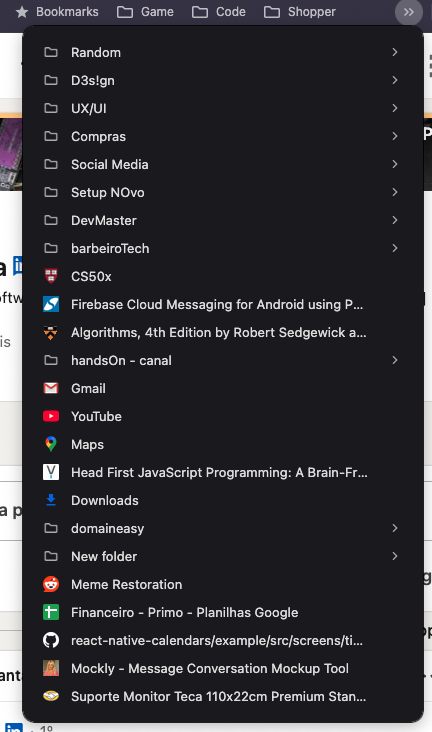Expand the Random folder chevron
432x732 pixels.
[395, 52]
